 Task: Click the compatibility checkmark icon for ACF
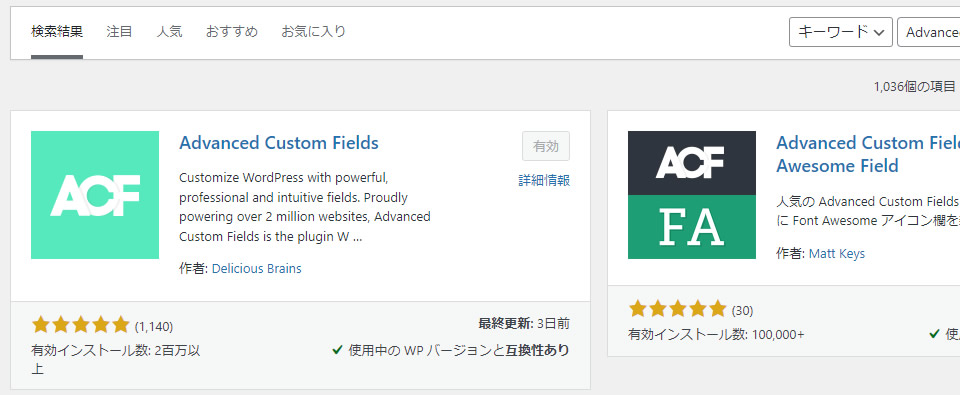337,350
